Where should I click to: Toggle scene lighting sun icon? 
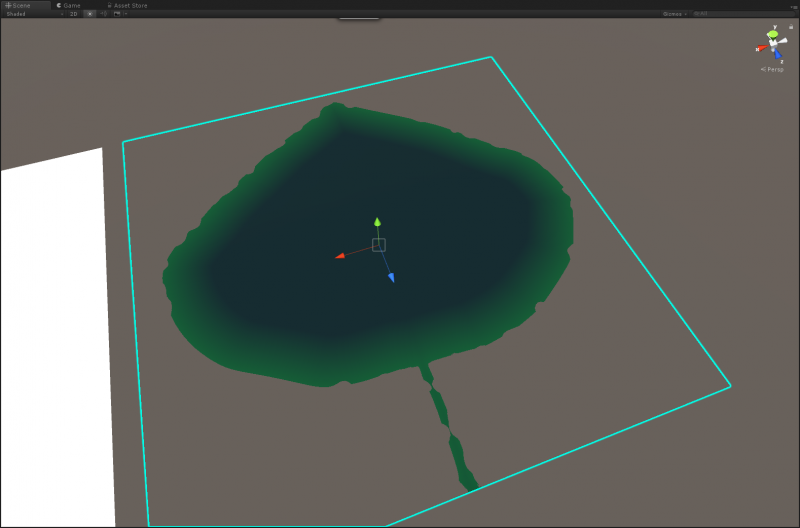tap(90, 14)
